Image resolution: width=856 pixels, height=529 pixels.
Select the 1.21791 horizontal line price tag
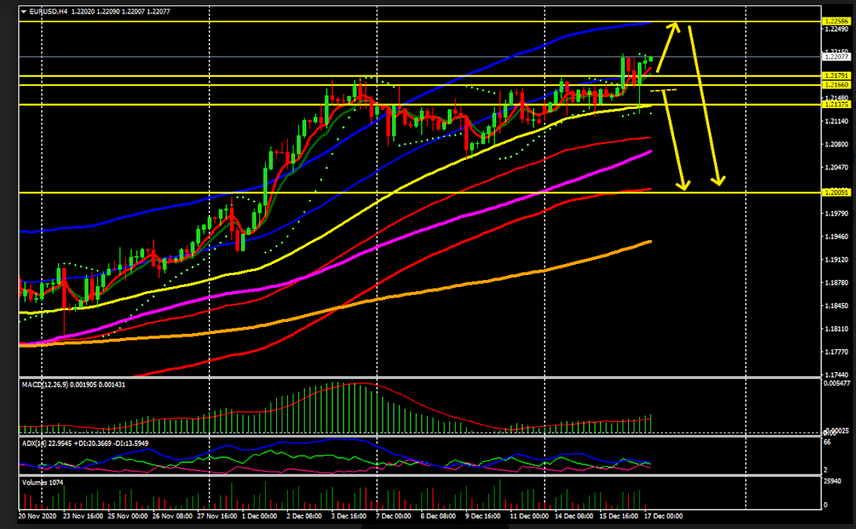point(835,76)
